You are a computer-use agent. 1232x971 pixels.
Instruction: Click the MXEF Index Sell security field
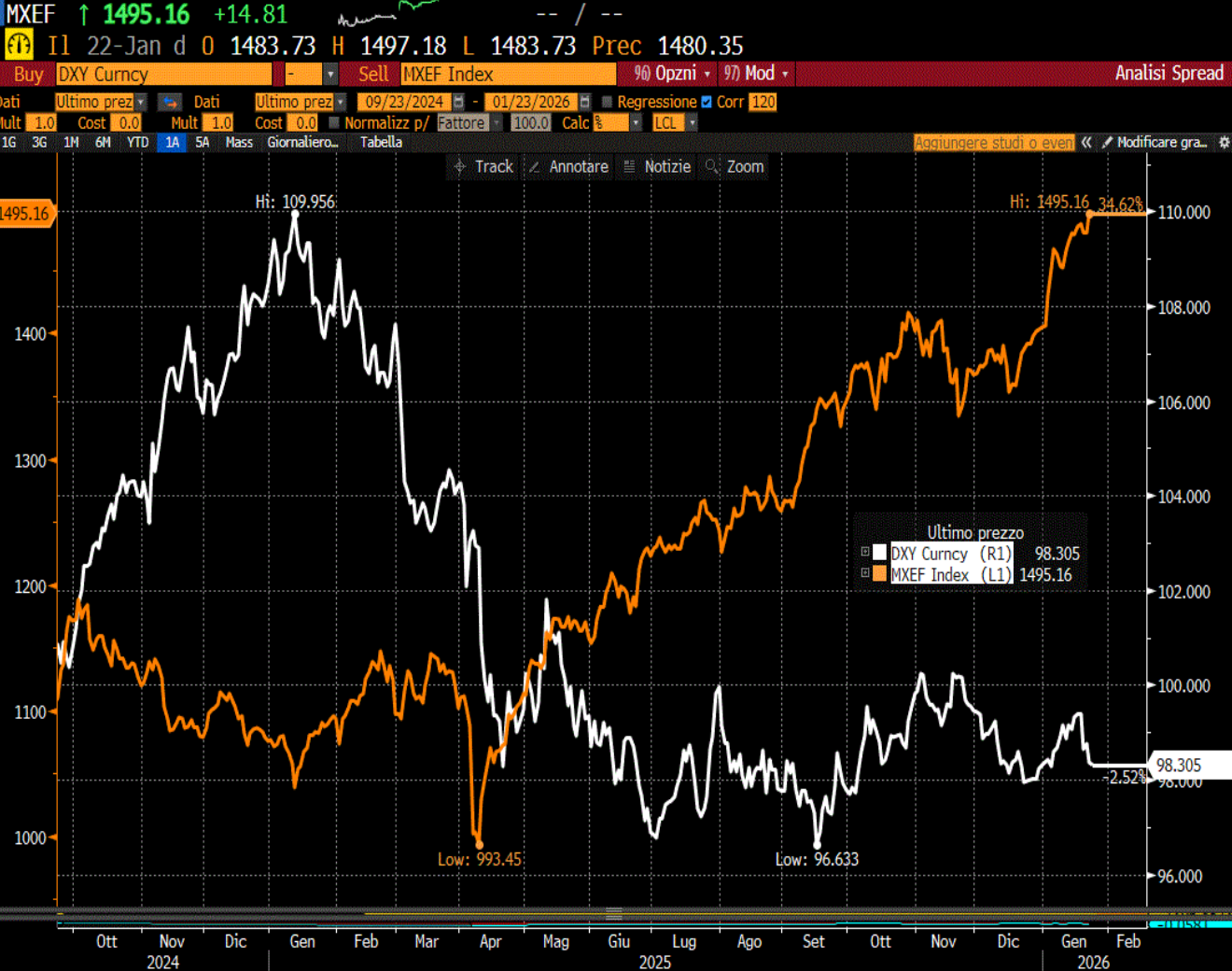tap(509, 74)
